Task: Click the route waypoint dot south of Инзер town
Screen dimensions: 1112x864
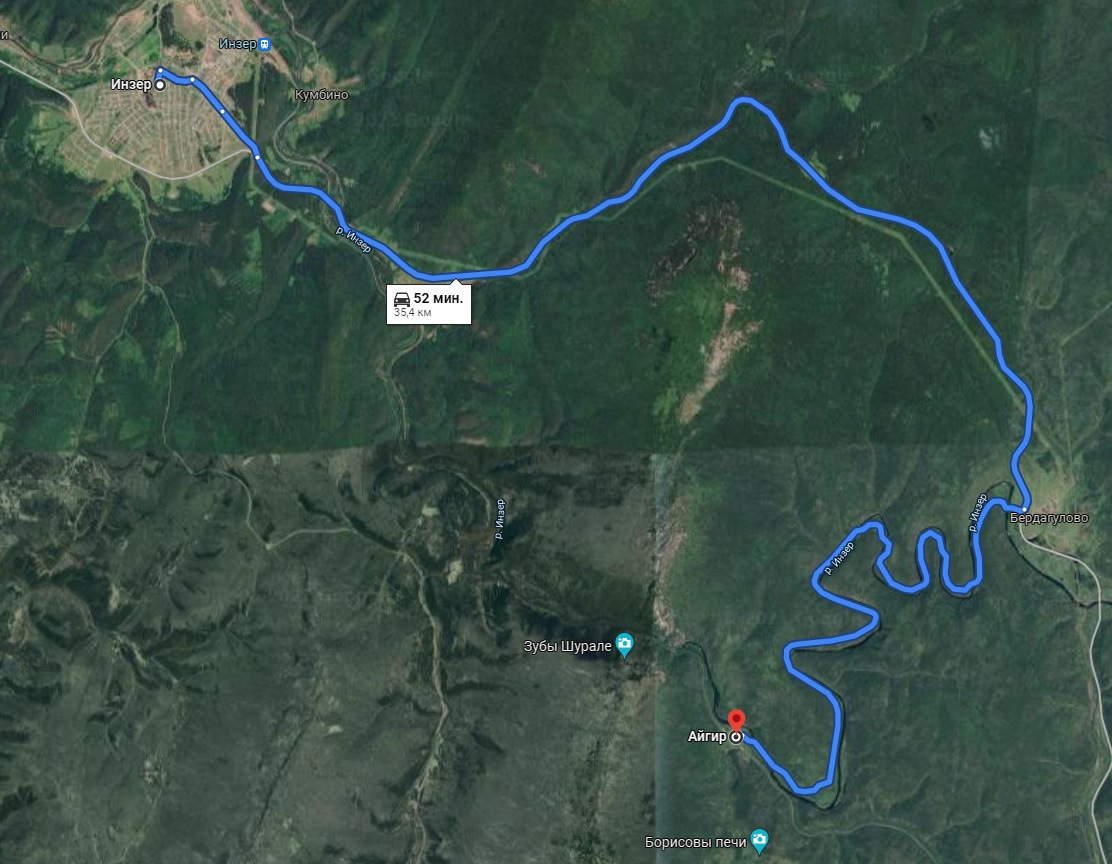Action: point(257,157)
